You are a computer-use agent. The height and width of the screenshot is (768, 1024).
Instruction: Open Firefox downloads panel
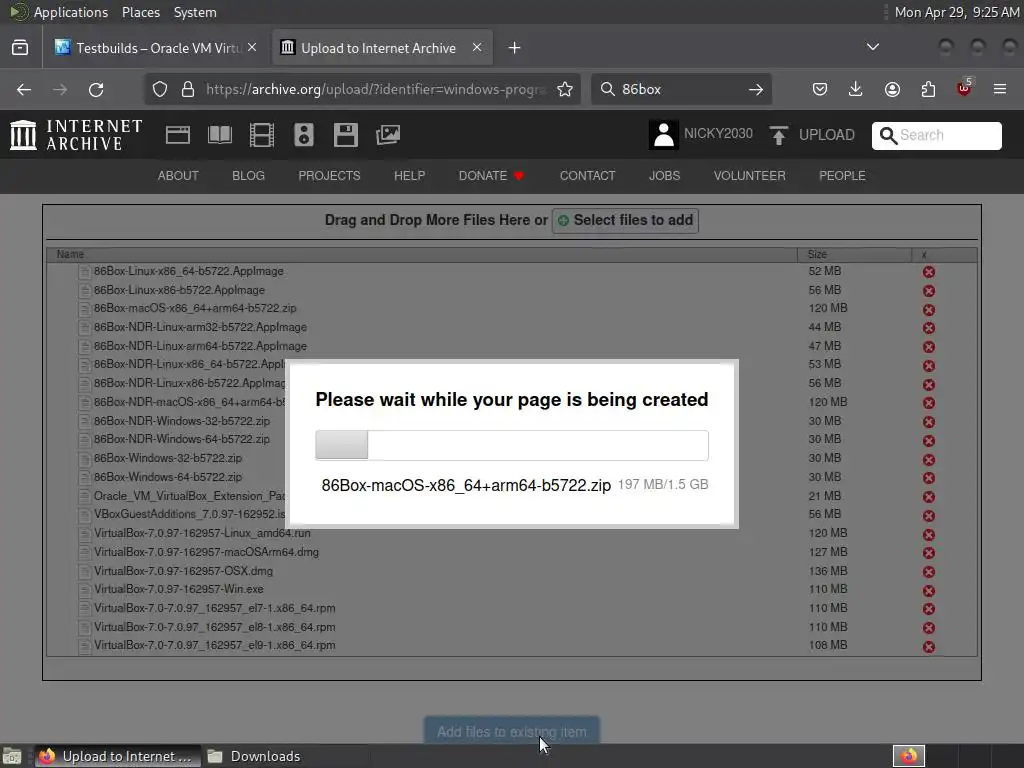pyautogui.click(x=856, y=89)
